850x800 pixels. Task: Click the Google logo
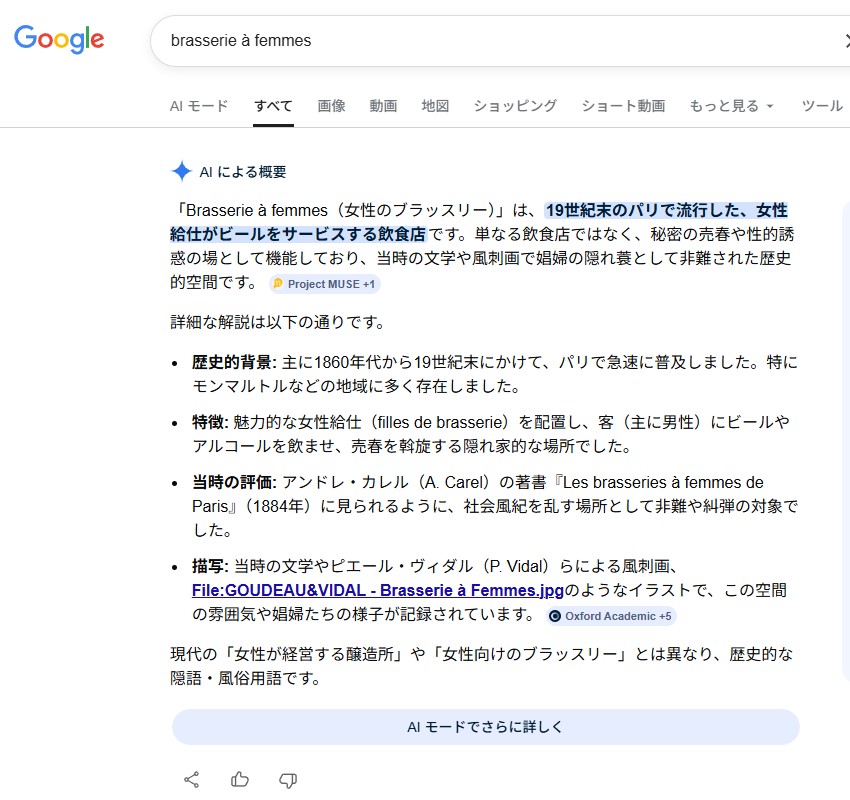59,39
